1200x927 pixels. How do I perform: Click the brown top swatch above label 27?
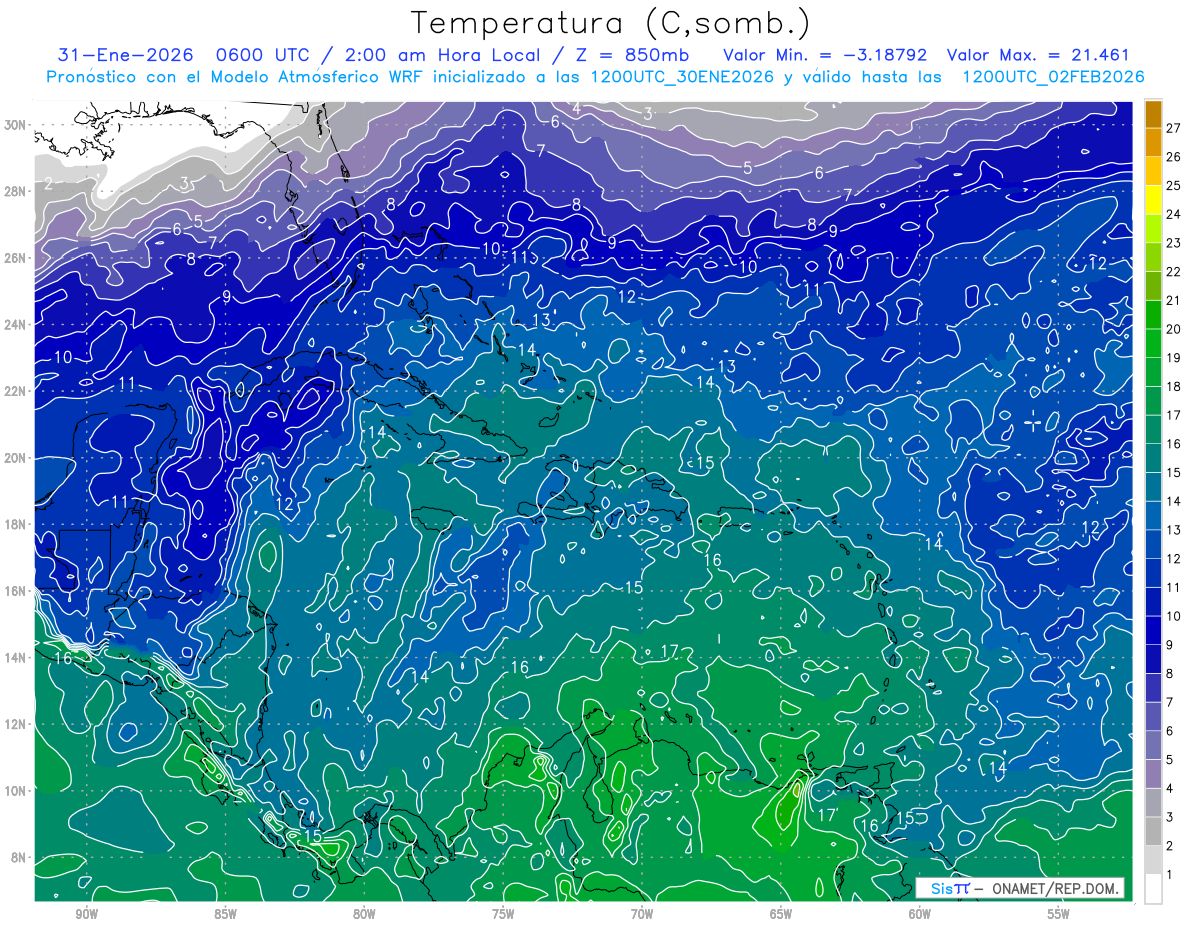(1153, 113)
